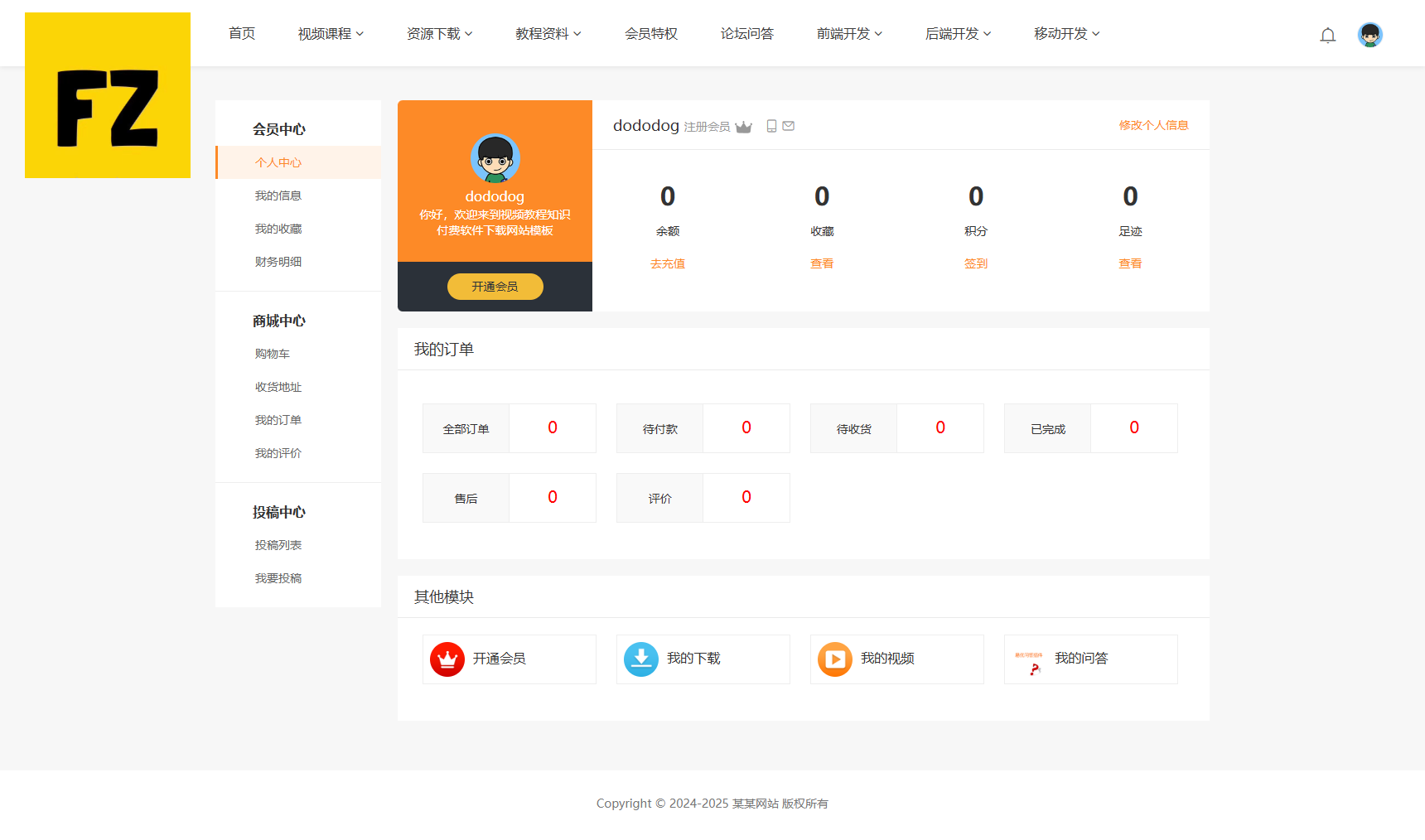This screenshot has width=1425, height=840.
Task: Click the crown membership icon beside username
Action: [743, 127]
